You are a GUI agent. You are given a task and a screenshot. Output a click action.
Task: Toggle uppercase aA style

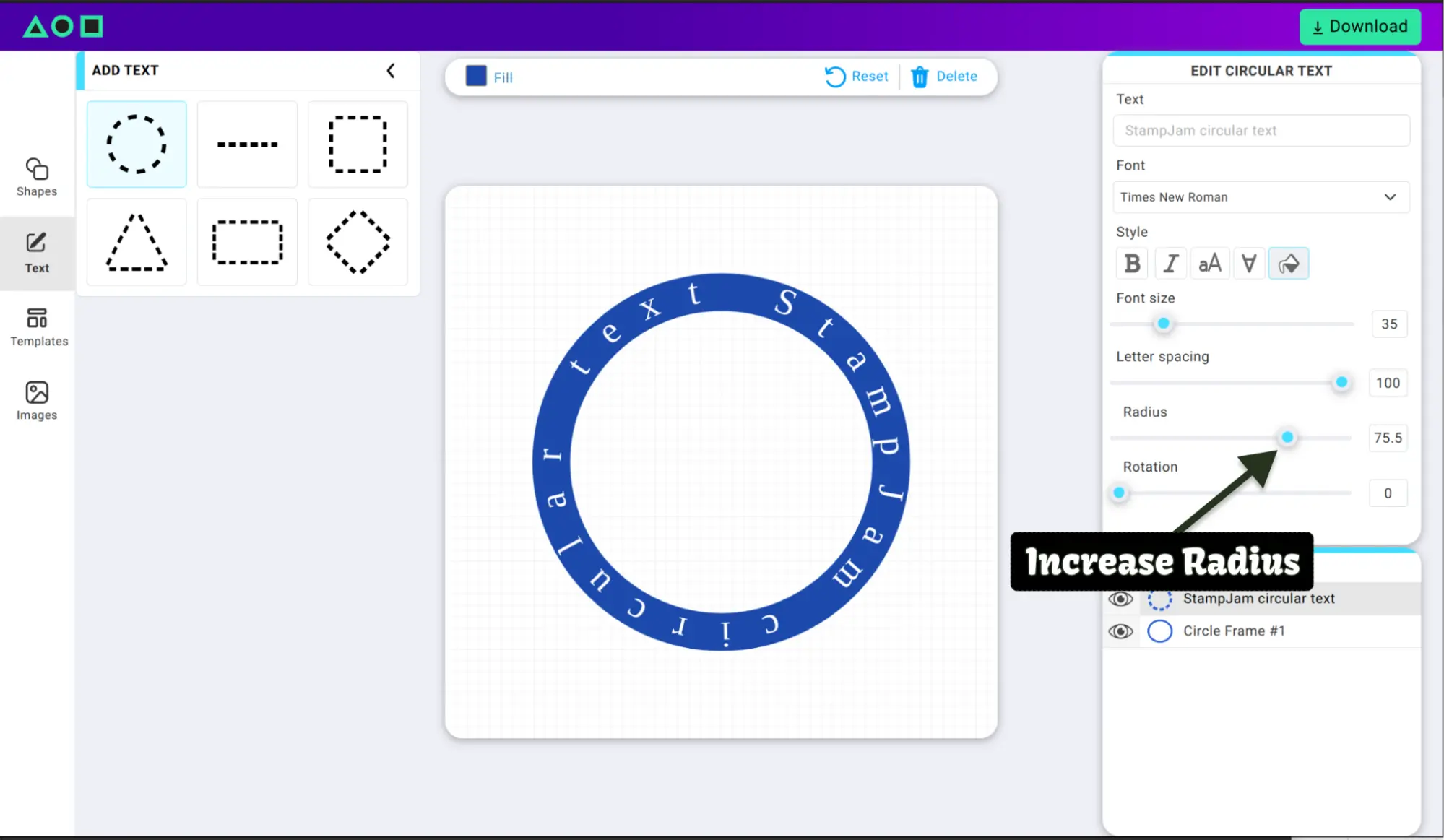1210,264
